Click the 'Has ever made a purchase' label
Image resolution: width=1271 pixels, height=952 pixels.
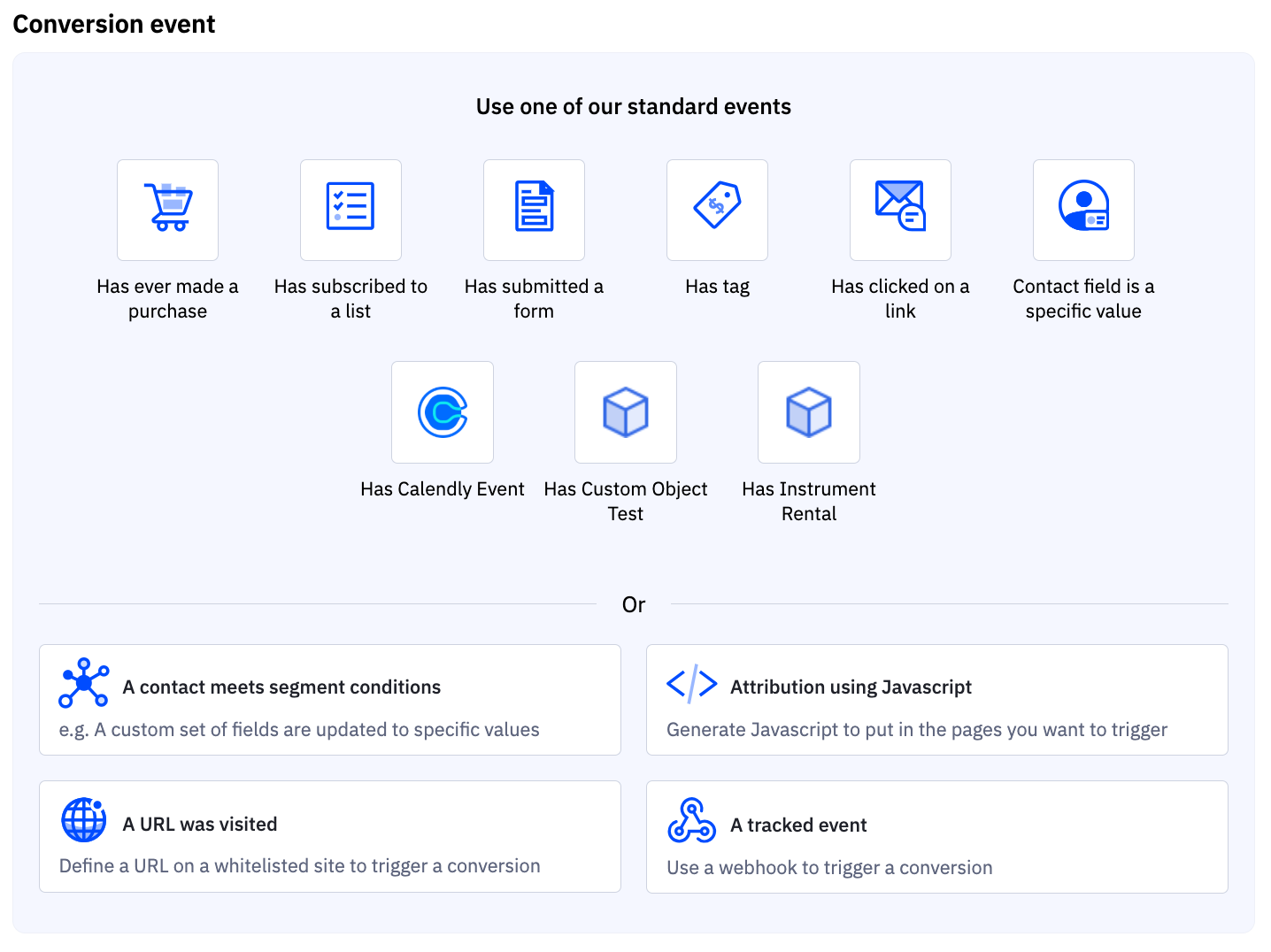(167, 298)
